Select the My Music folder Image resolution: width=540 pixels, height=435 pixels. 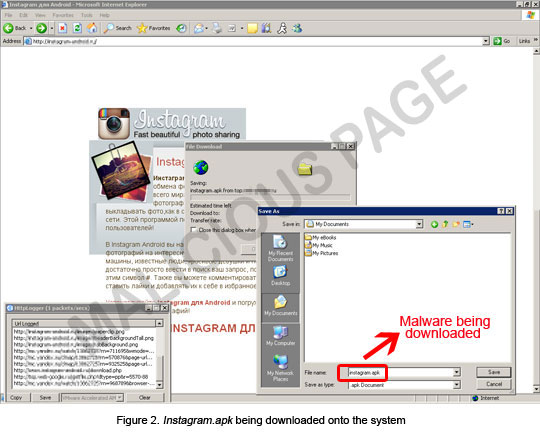(319, 245)
